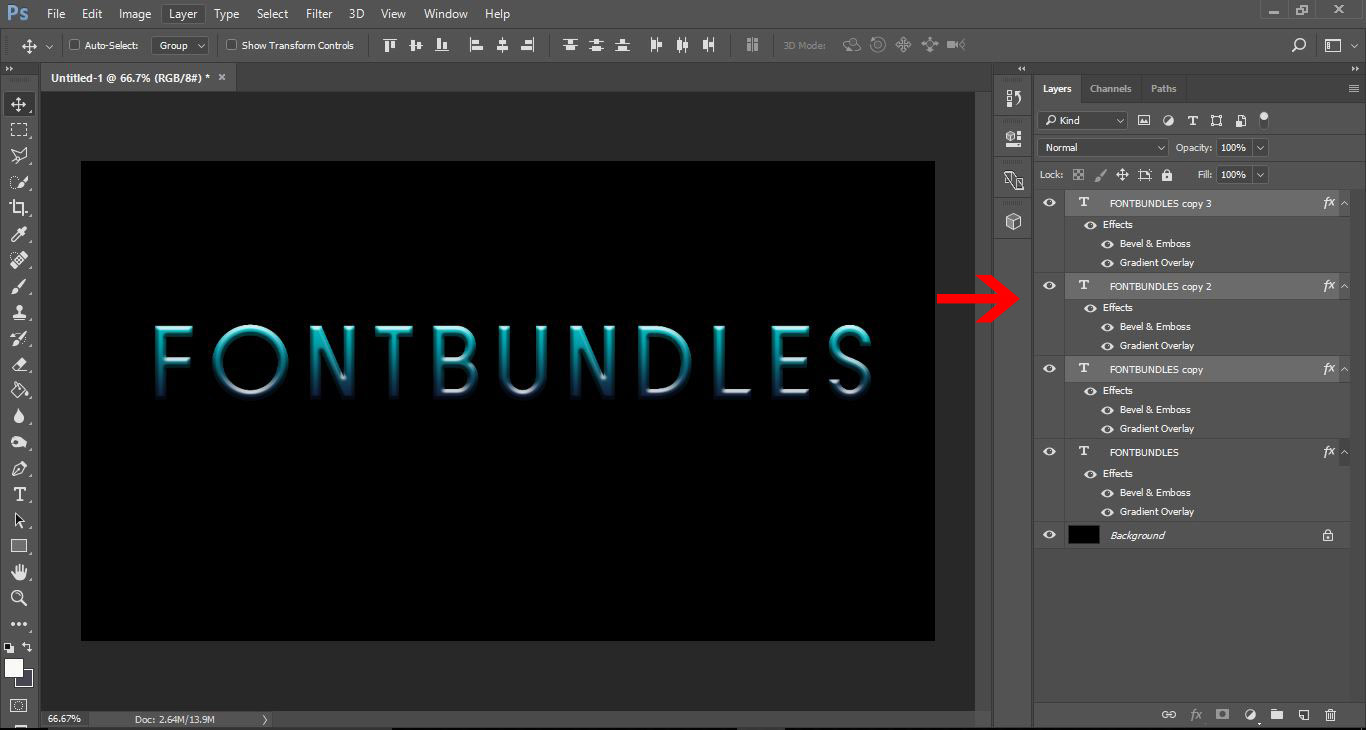Click the Opacity value field
The height and width of the screenshot is (730, 1366).
[x=1233, y=147]
